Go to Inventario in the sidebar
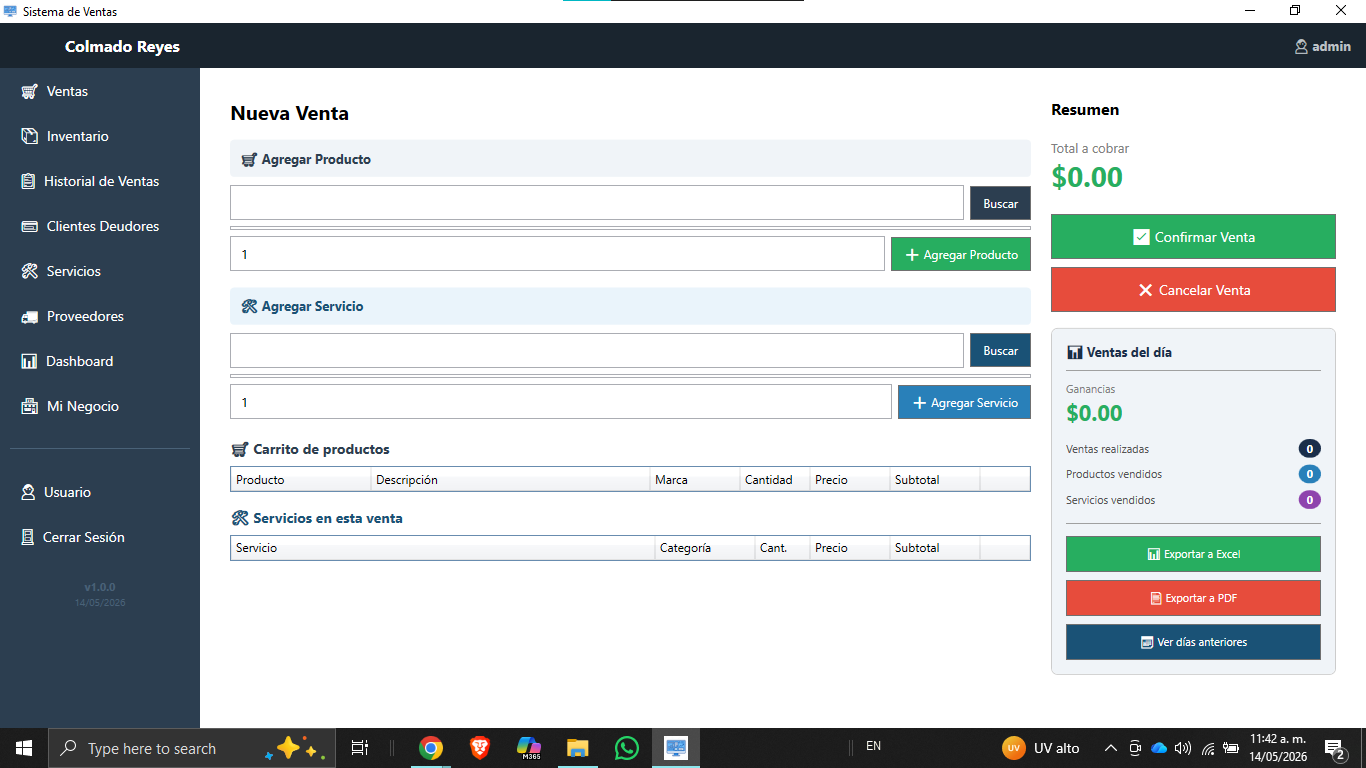Image resolution: width=1366 pixels, height=768 pixels. (x=100, y=136)
